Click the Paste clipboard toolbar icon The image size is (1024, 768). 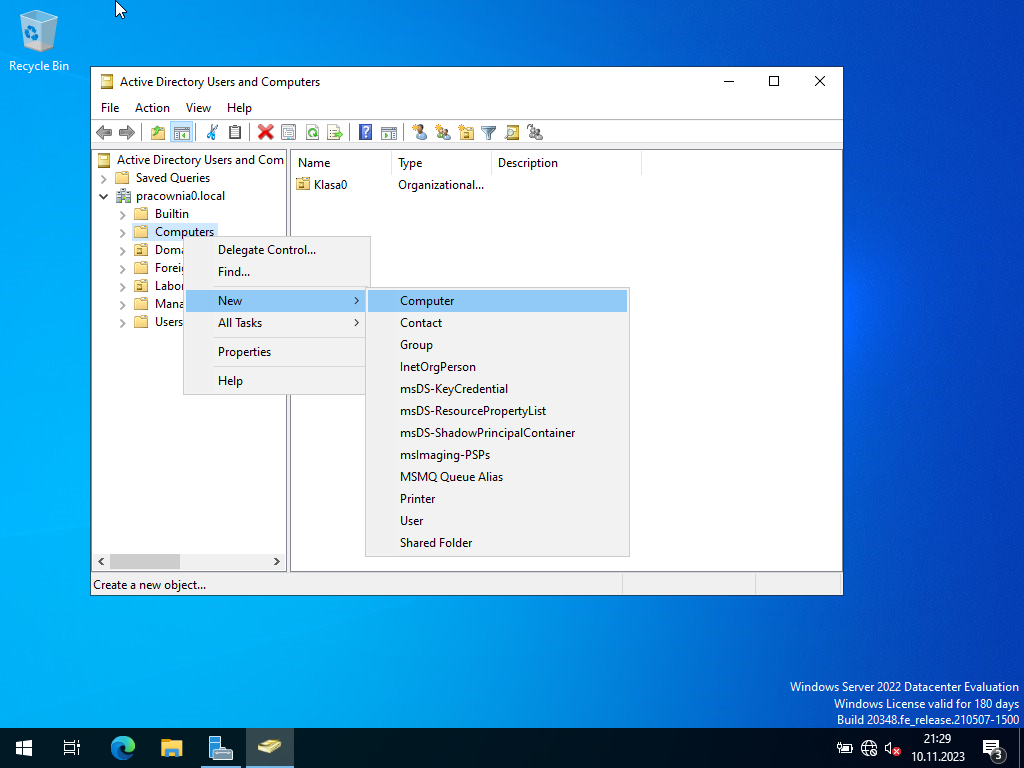(x=234, y=133)
